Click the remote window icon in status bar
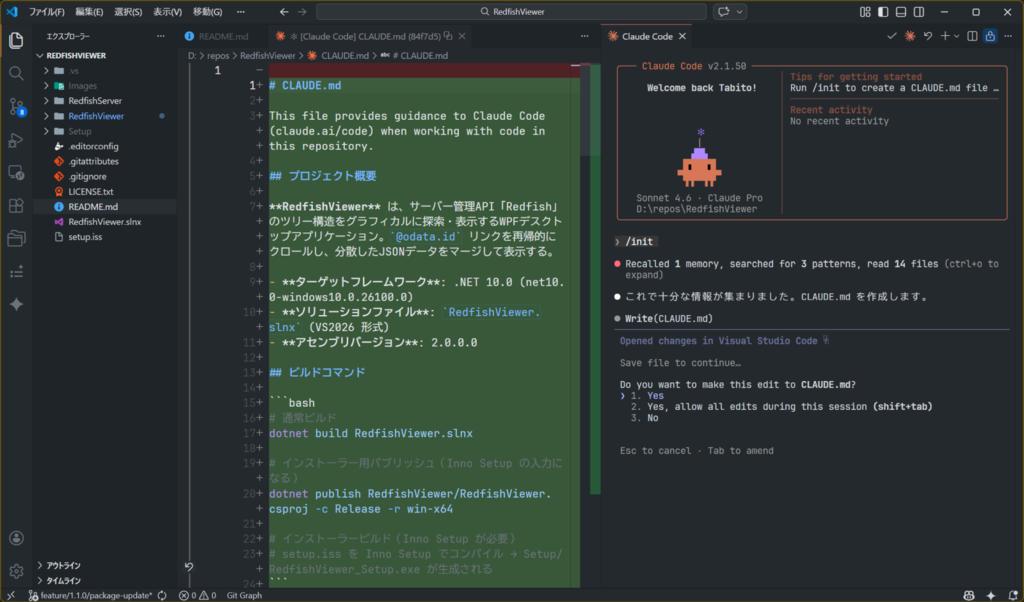 11,595
